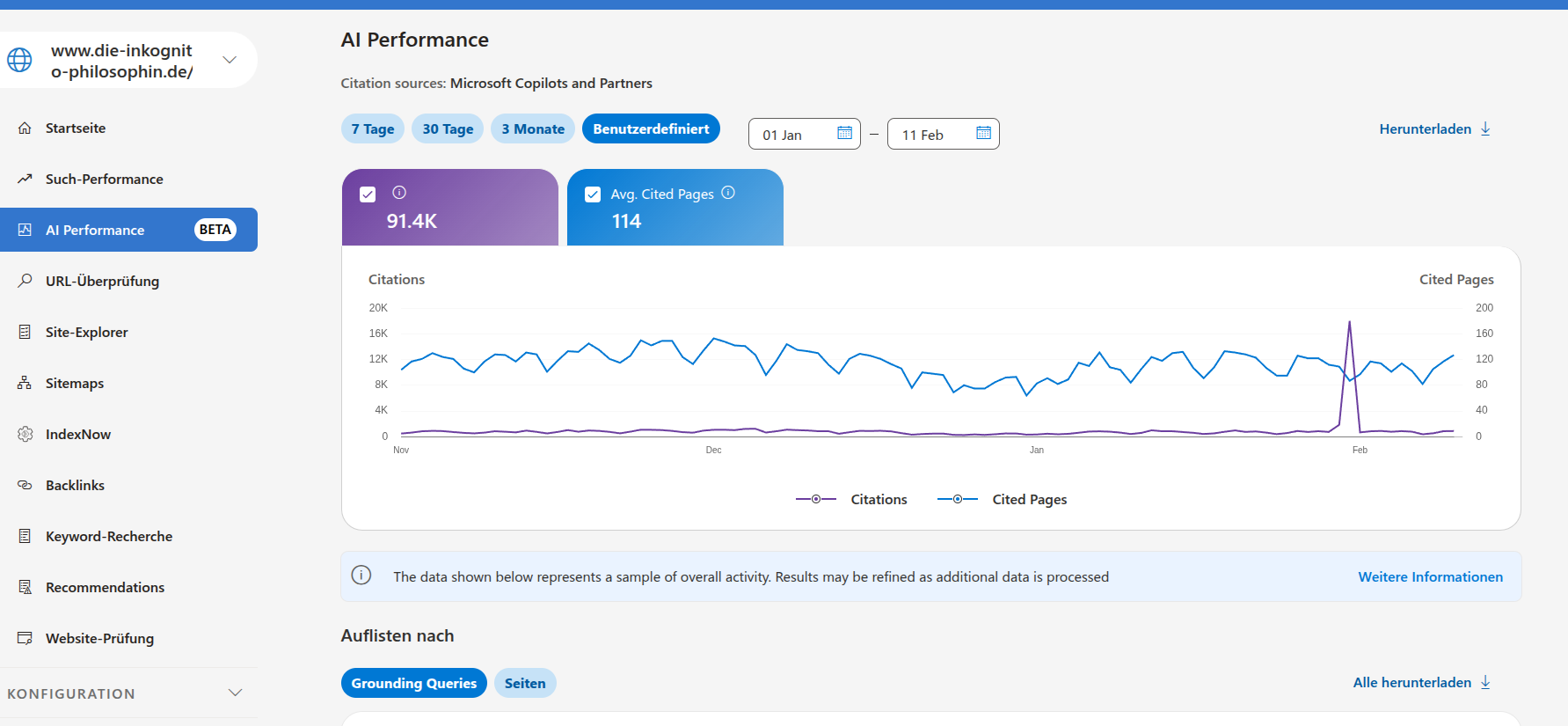Click the URL-Überprüfung magnifier icon

[25, 281]
